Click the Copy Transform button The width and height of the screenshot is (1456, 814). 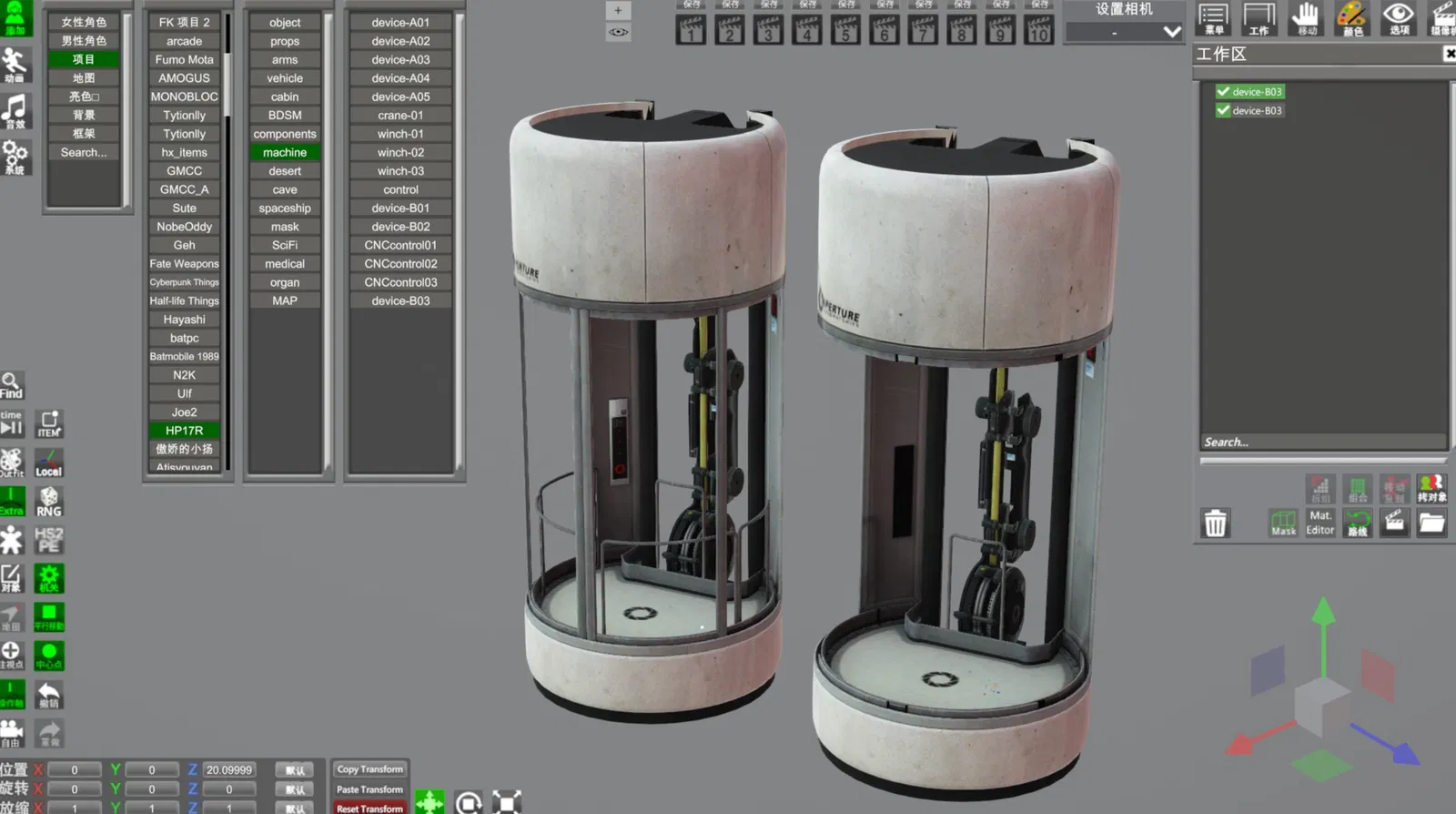[369, 769]
